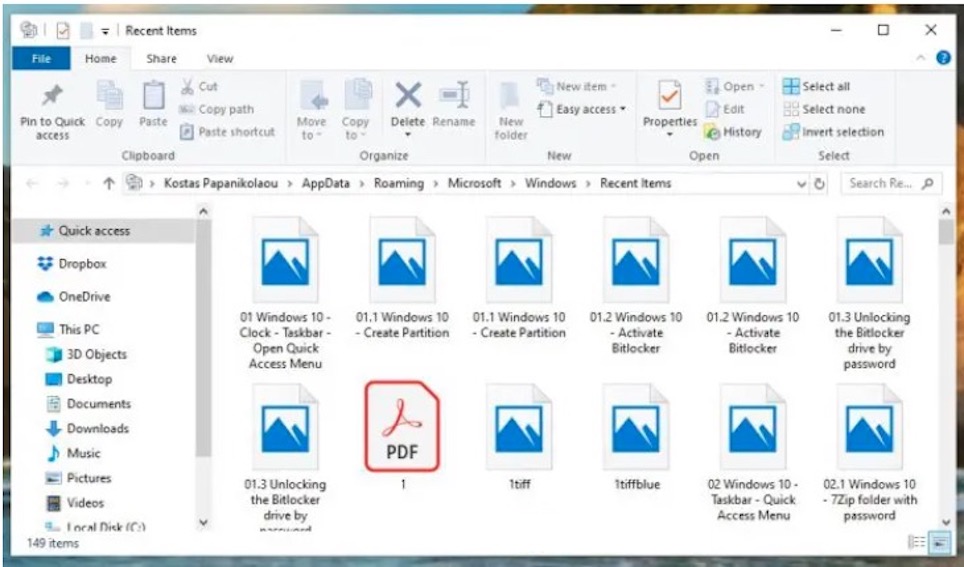Expand the Properties options arrow
The image size is (964, 567).
(670, 135)
